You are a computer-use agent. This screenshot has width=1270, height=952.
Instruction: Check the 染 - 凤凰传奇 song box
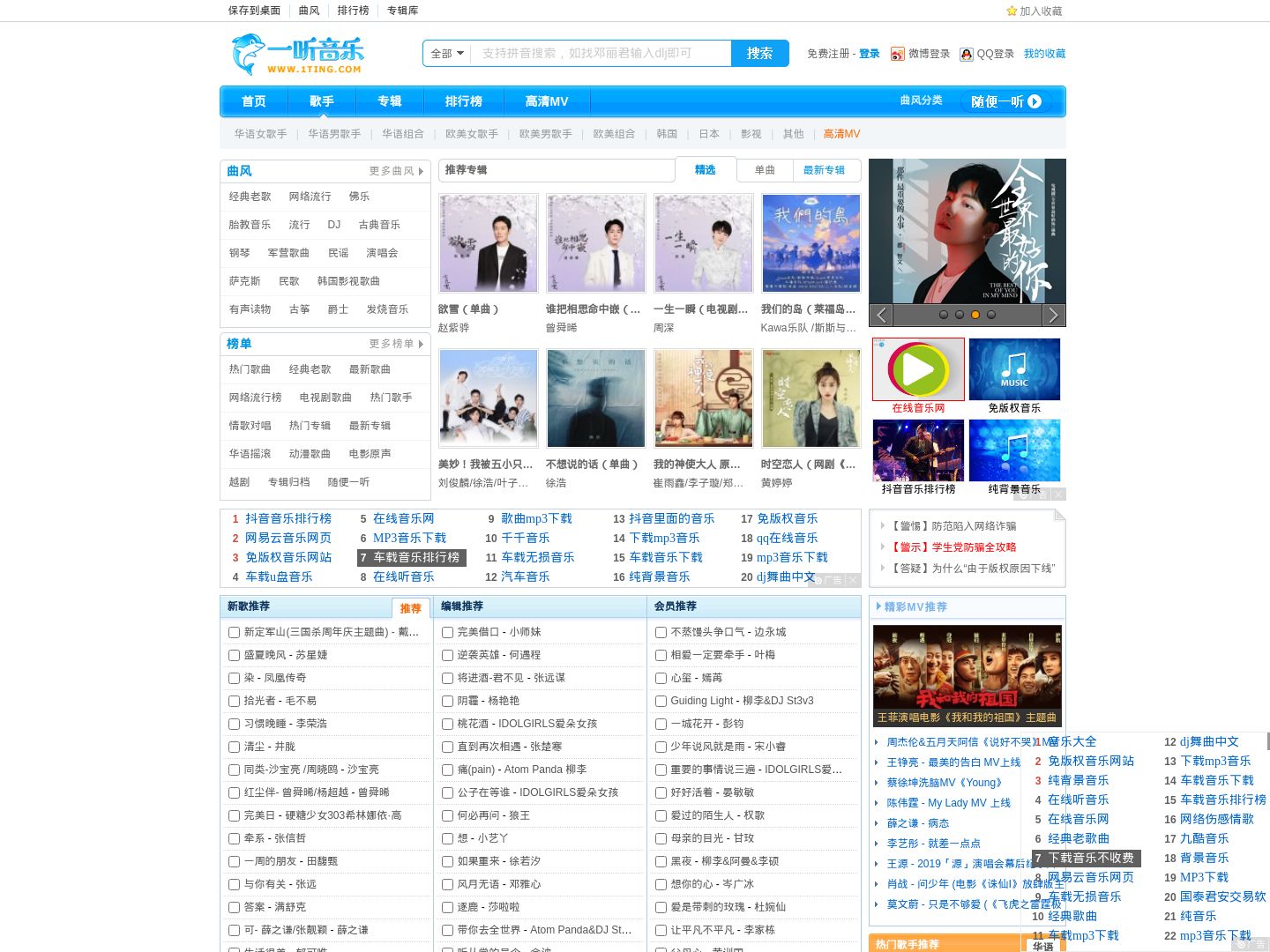pos(235,678)
